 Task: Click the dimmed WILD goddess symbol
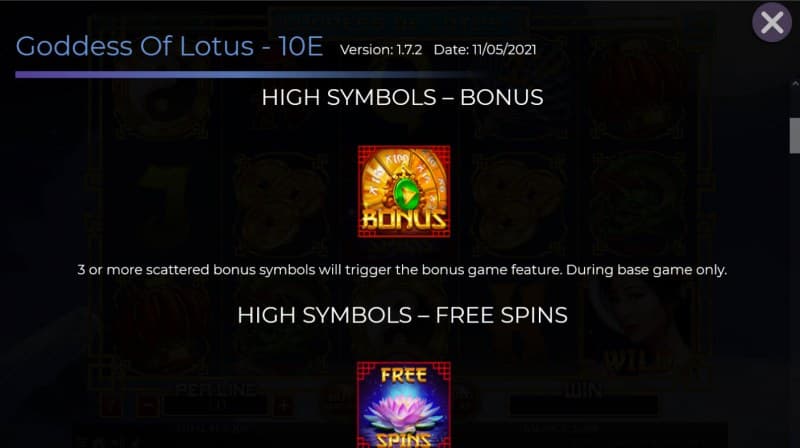[x=636, y=329]
